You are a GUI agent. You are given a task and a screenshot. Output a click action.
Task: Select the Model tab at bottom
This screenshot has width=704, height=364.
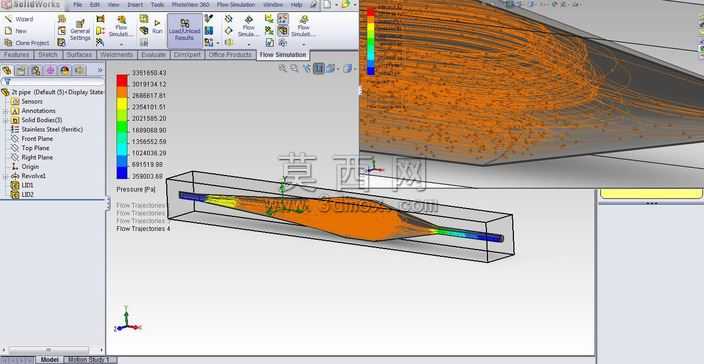[49, 360]
